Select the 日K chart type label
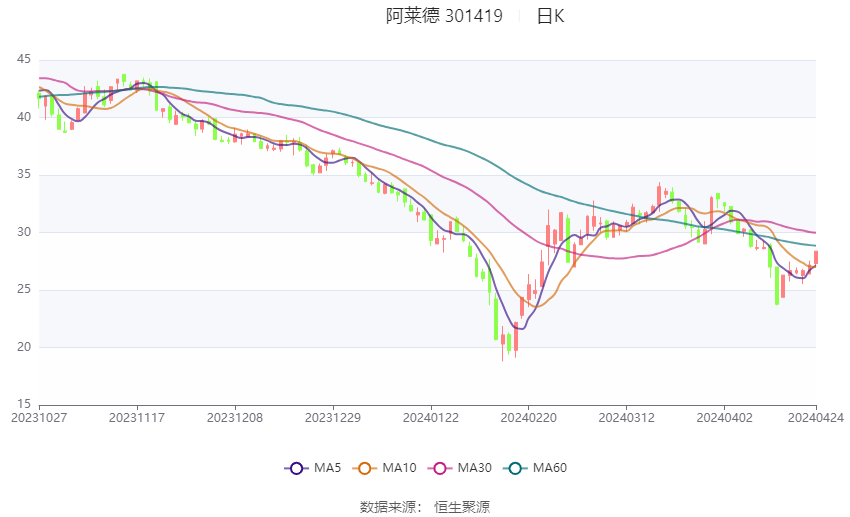Image resolution: width=850 pixels, height=517 pixels. pyautogui.click(x=550, y=16)
